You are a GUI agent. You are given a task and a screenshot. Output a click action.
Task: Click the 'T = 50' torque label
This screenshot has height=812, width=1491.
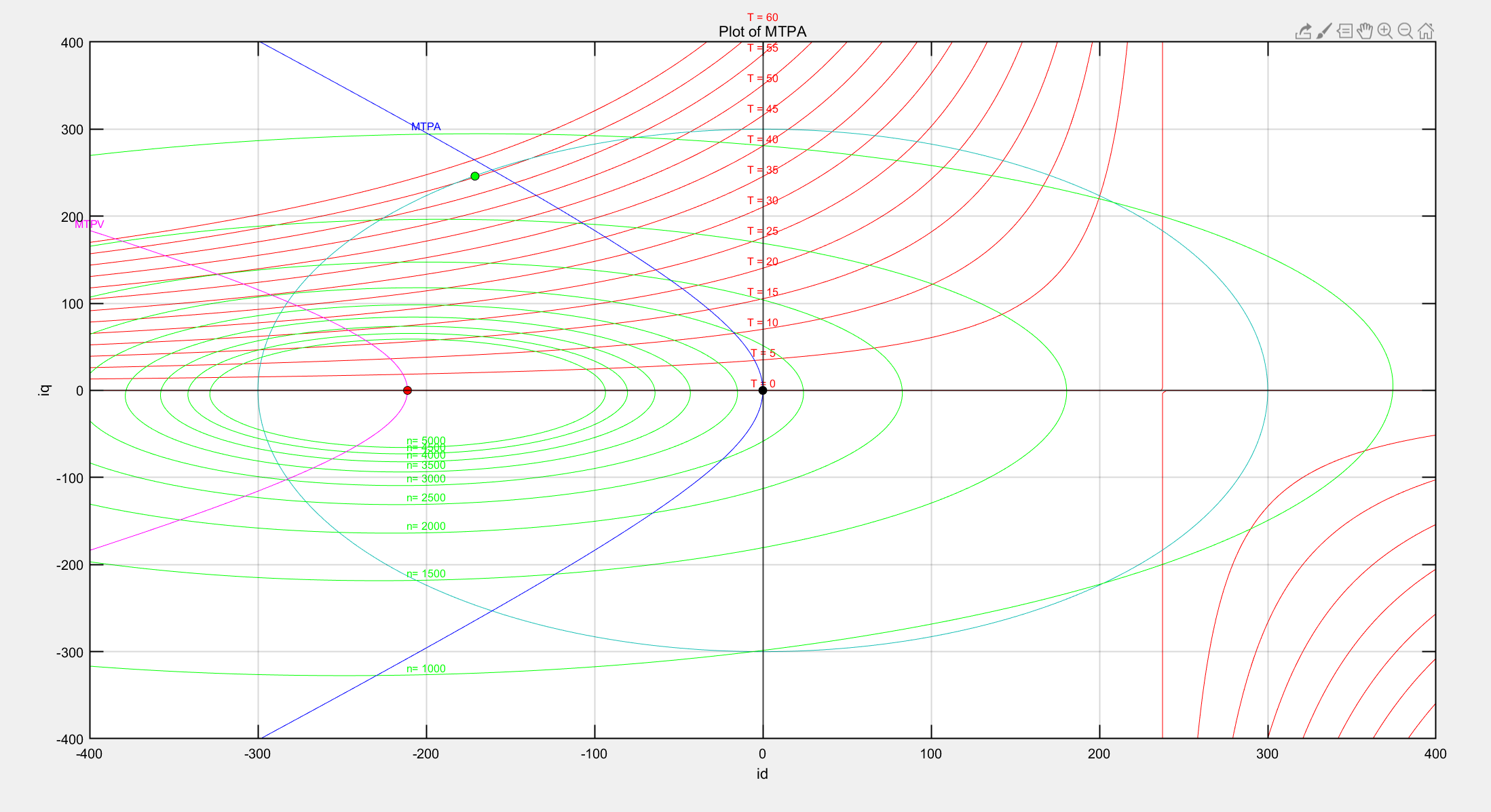click(763, 79)
